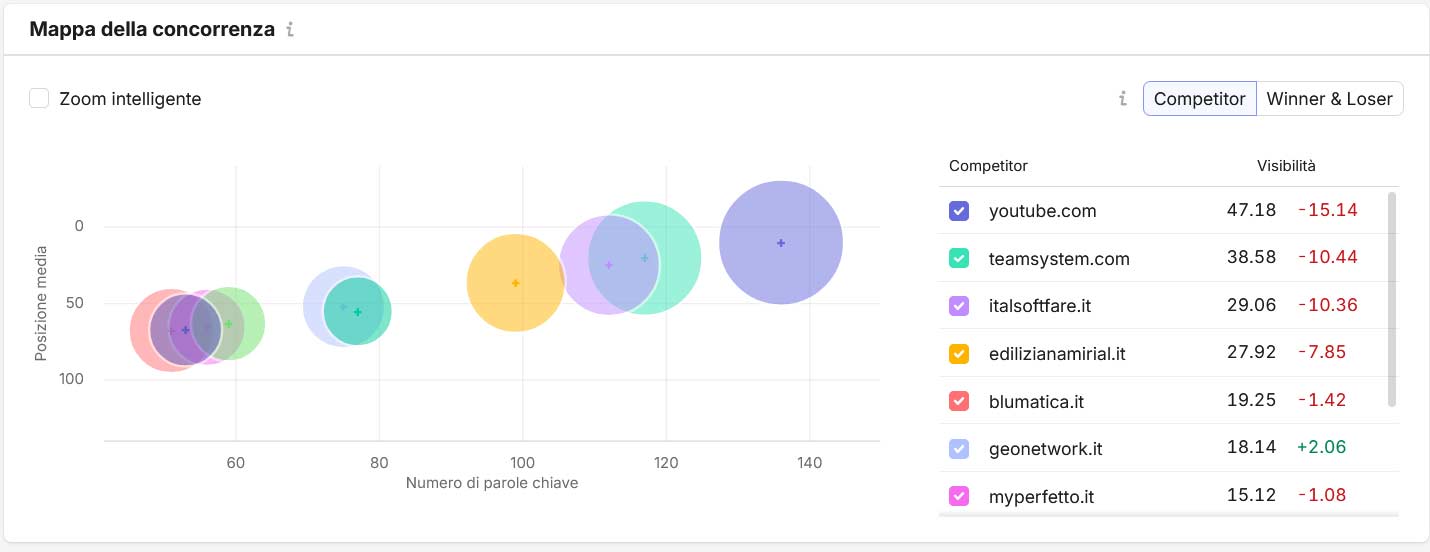1430x552 pixels.
Task: Click the teal teamsystem.com bubble's cross marker
Action: (x=645, y=258)
